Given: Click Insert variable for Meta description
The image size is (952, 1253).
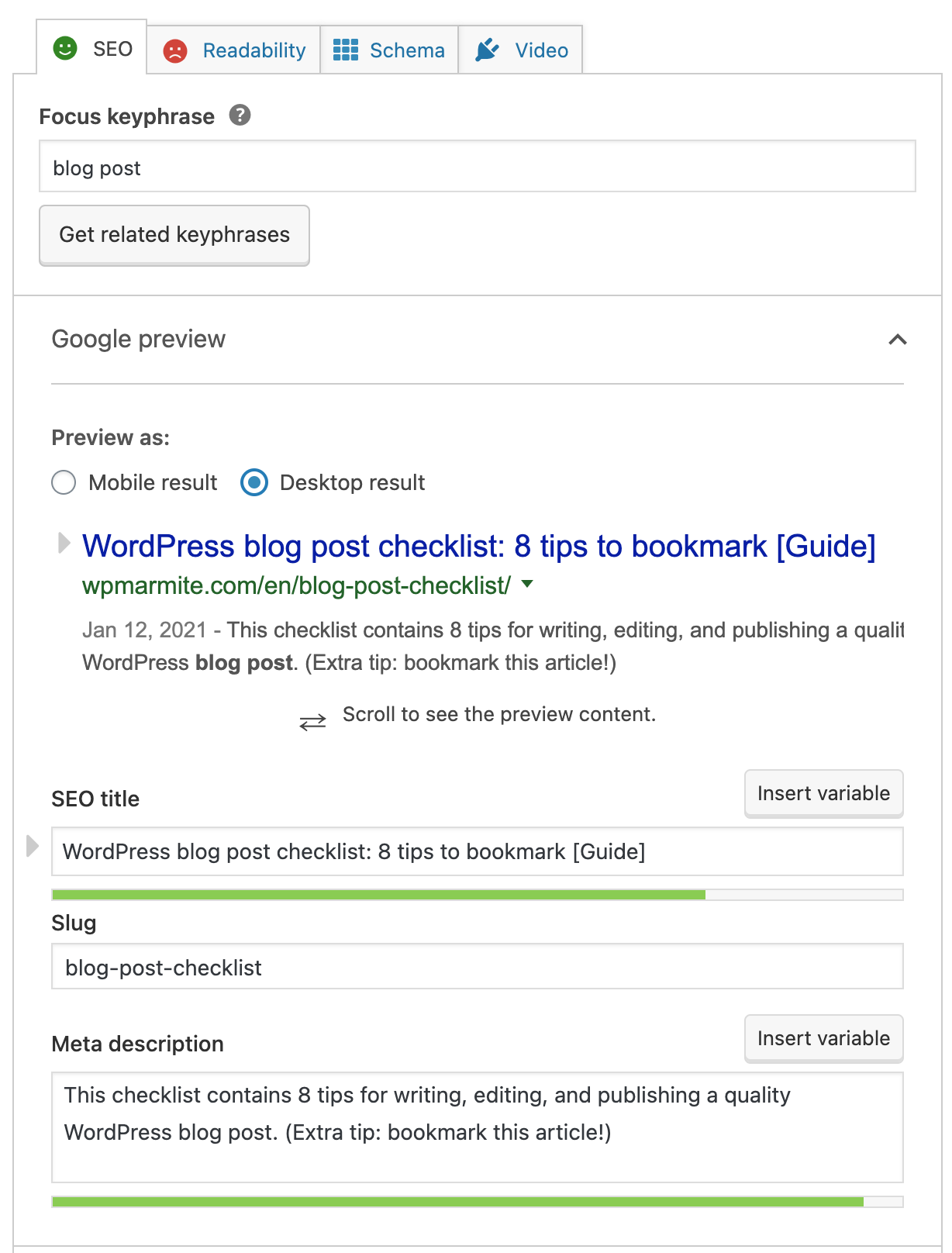Looking at the screenshot, I should pos(823,1038).
